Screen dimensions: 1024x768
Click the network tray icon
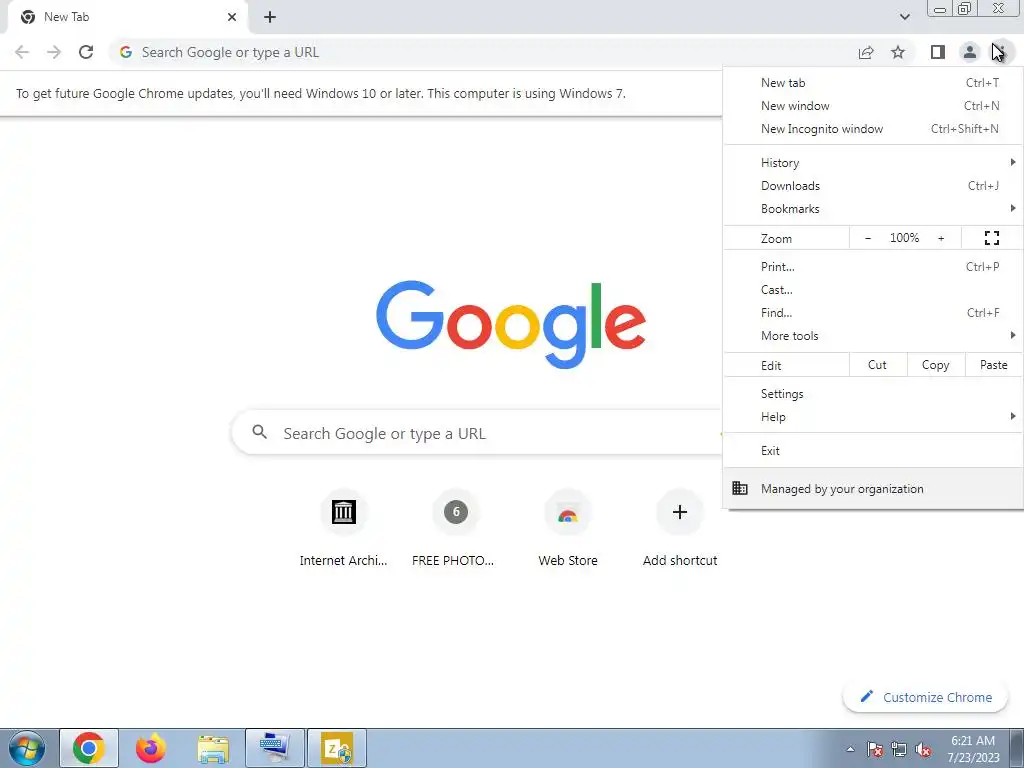[x=899, y=749]
